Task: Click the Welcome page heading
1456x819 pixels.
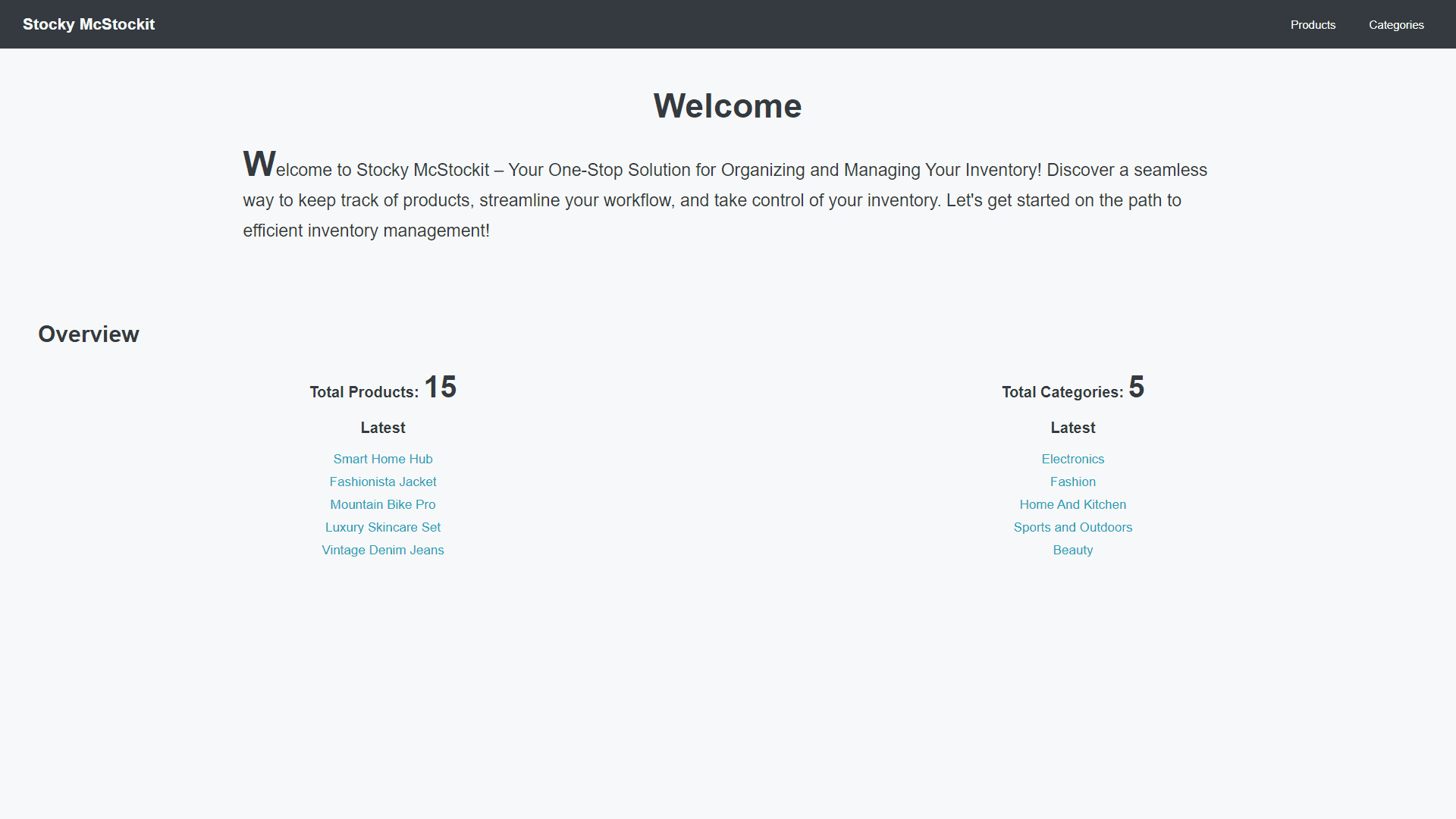Action: click(x=727, y=105)
